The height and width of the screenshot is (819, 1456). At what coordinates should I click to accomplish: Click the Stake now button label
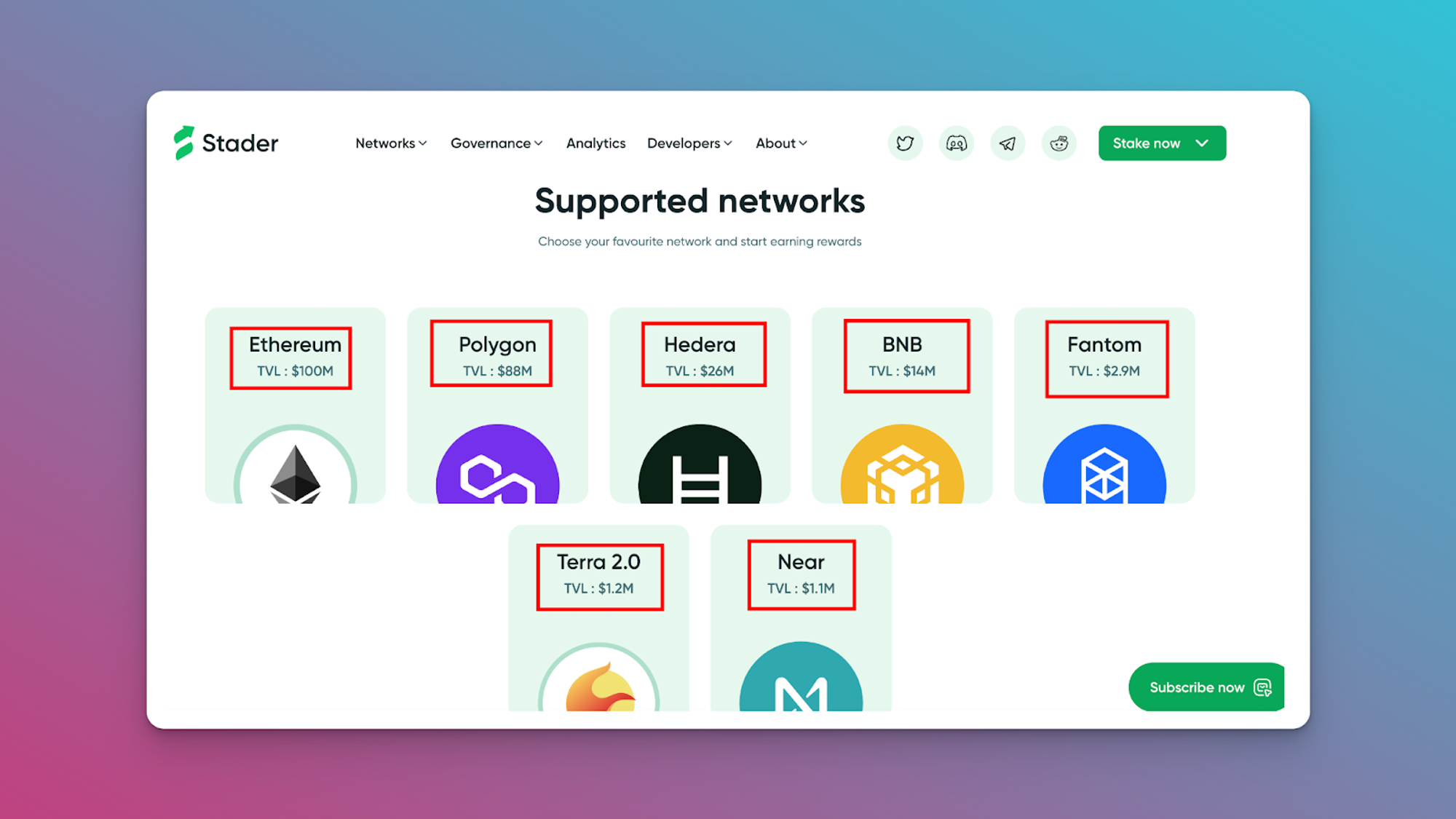(1147, 143)
